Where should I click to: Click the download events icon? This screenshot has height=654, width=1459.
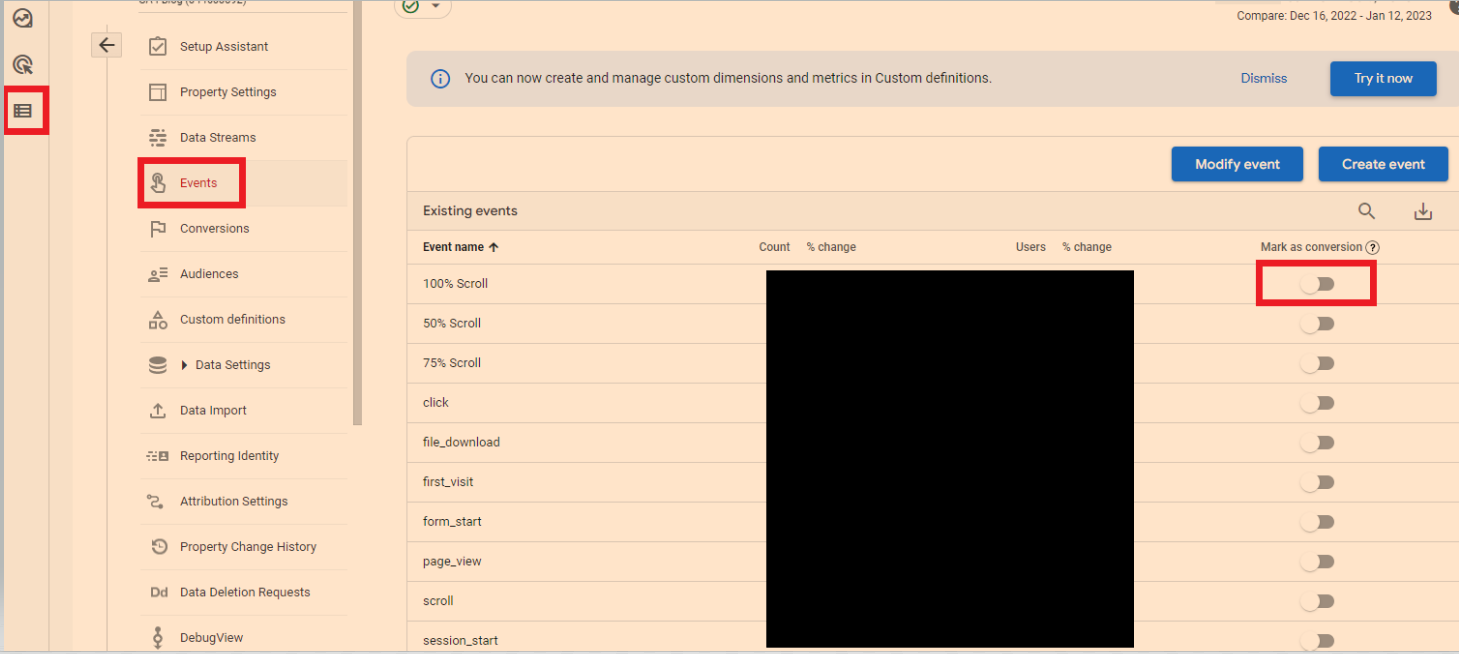click(x=1423, y=211)
